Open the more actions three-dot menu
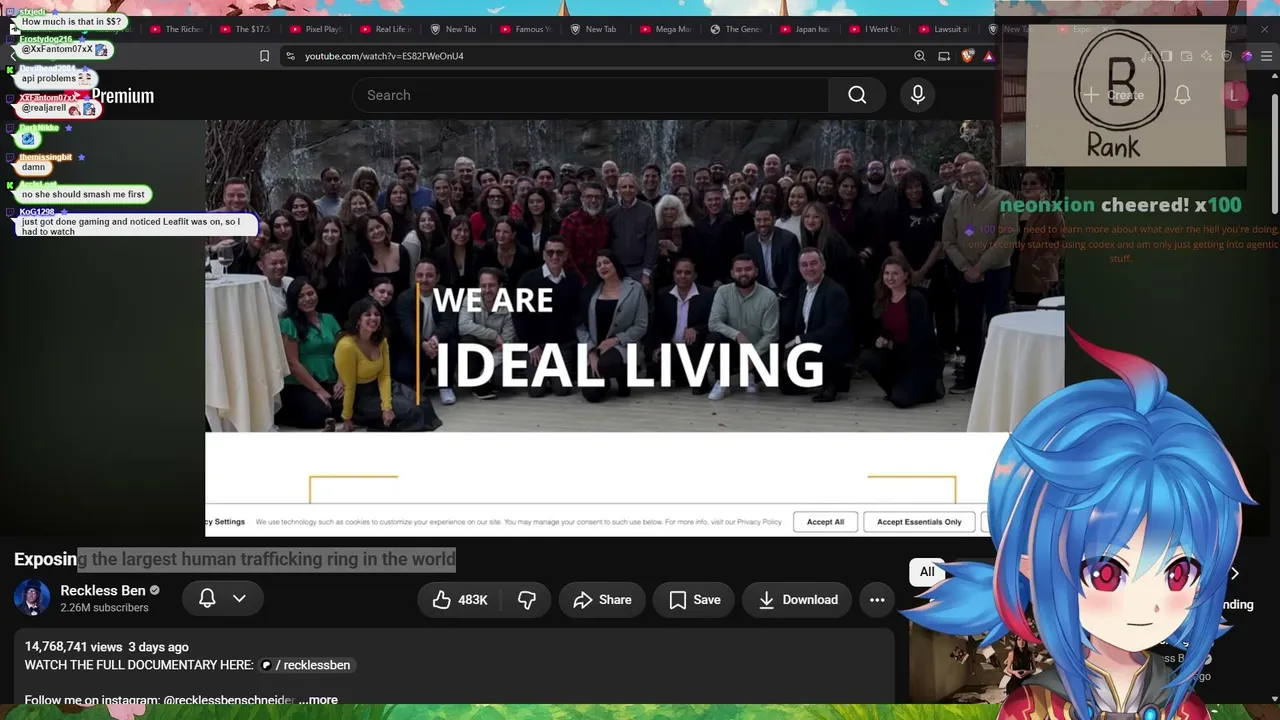Screen dimensions: 1280x720 [877, 600]
